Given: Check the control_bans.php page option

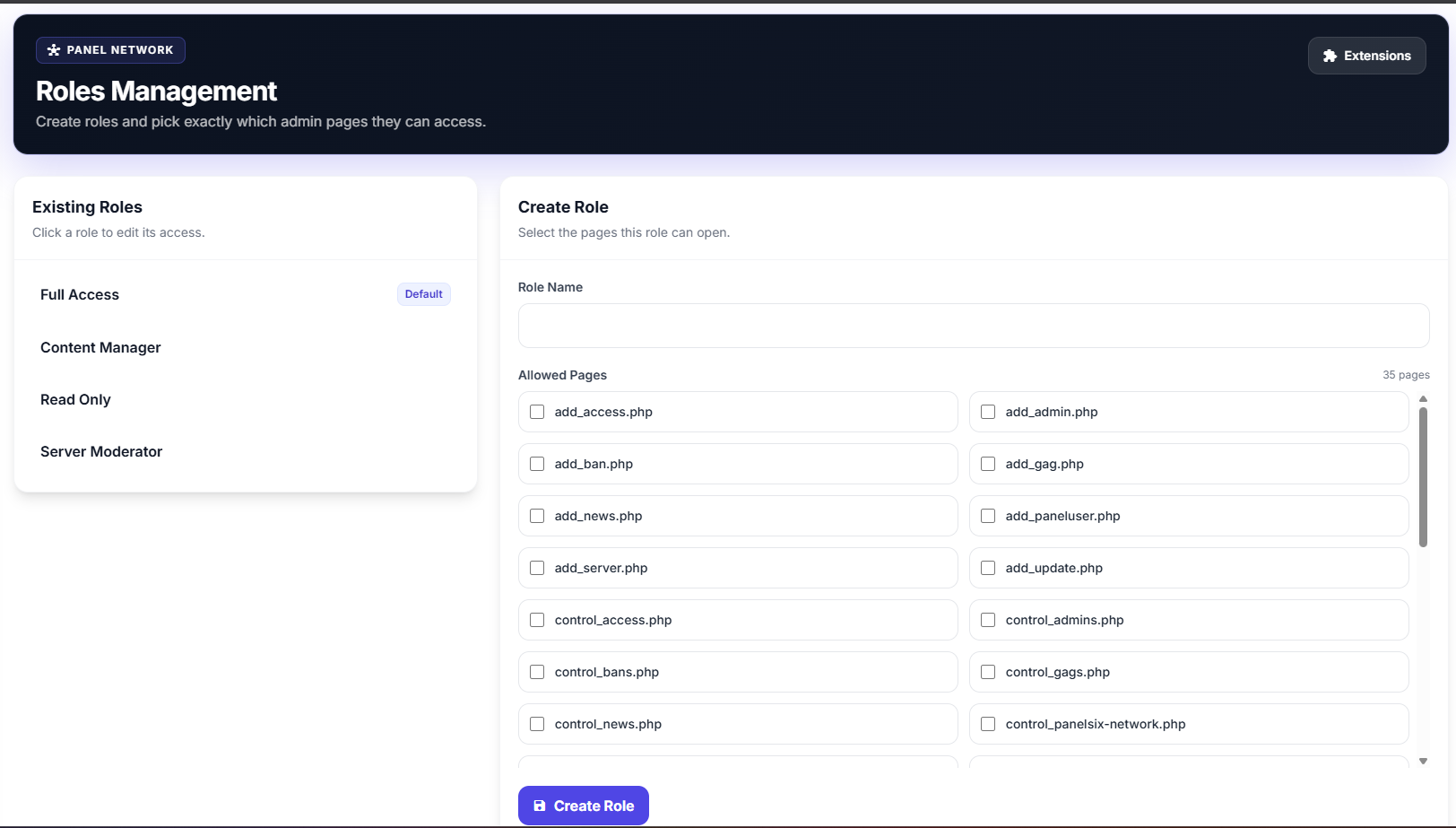Looking at the screenshot, I should (537, 672).
